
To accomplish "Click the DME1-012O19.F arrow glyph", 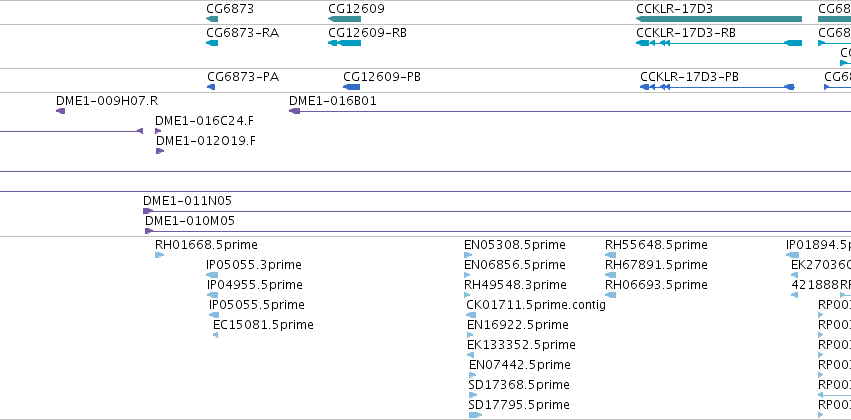I will (x=160, y=151).
